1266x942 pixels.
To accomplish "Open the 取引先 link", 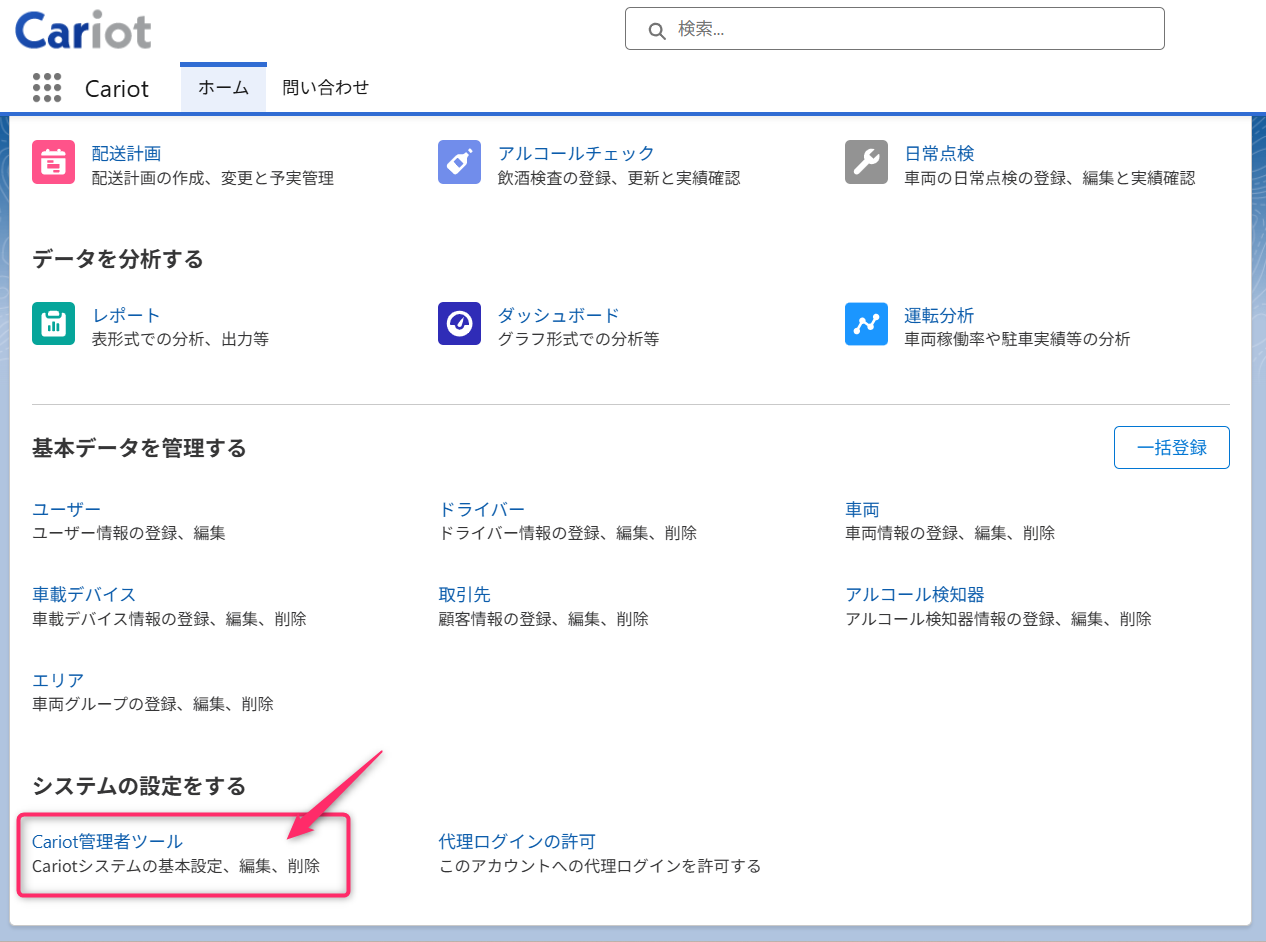I will tap(465, 596).
